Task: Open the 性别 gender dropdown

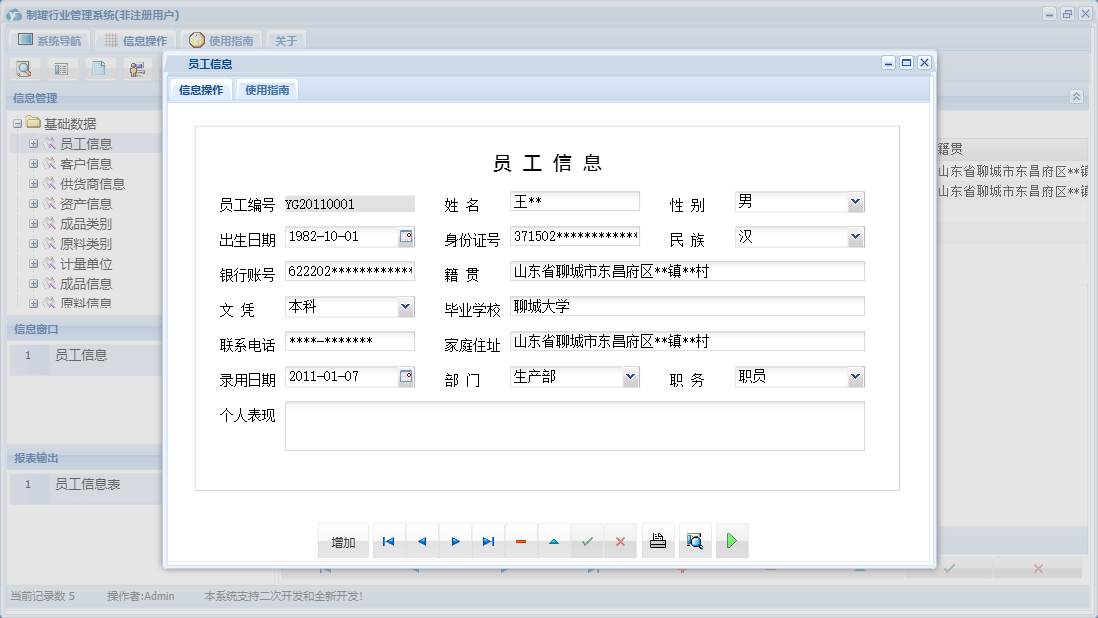Action: 856,201
